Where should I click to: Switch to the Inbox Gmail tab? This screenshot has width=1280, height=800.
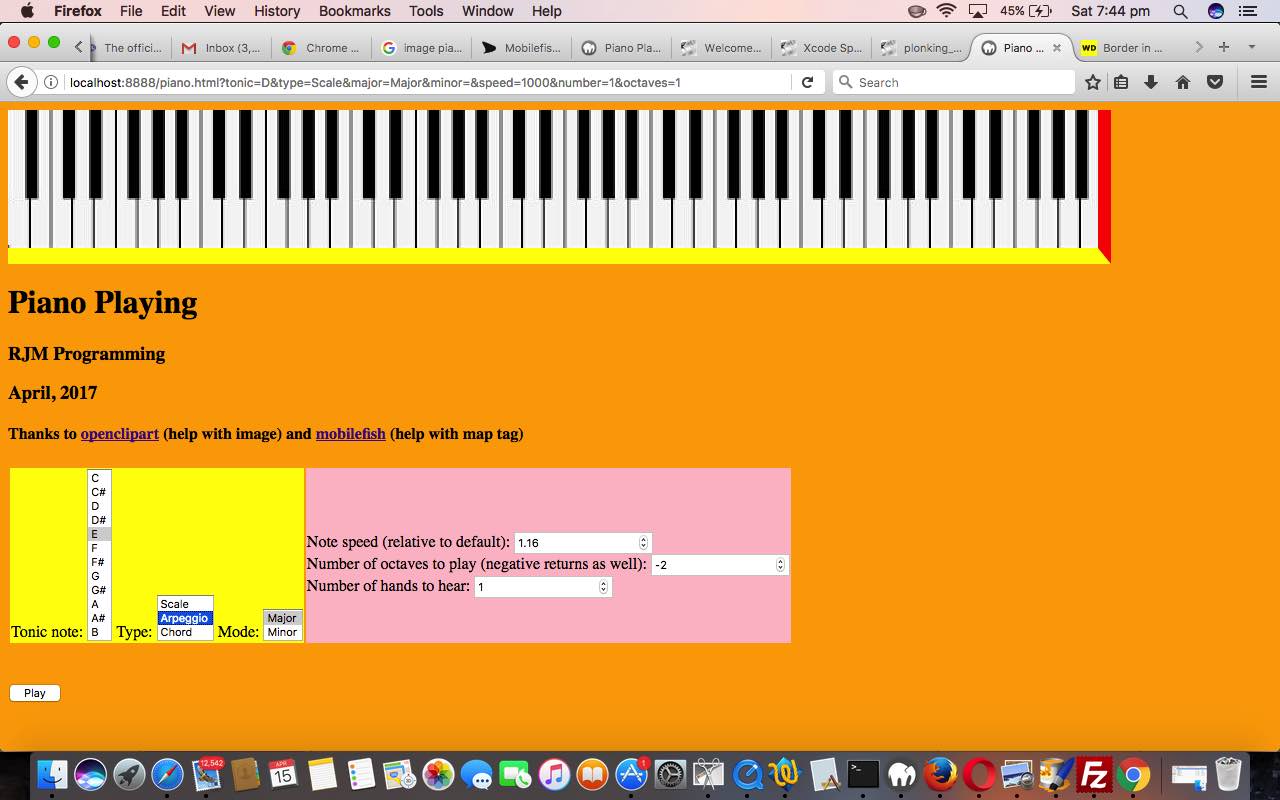click(221, 47)
